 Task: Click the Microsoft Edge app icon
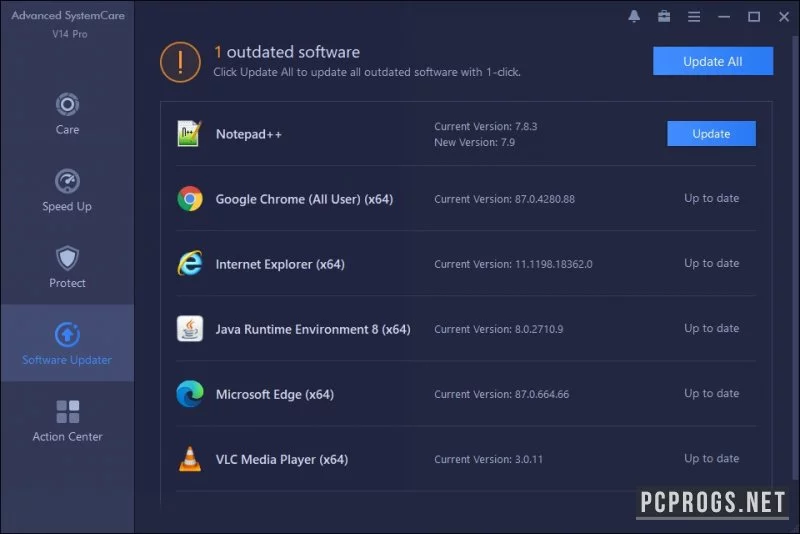[190, 394]
